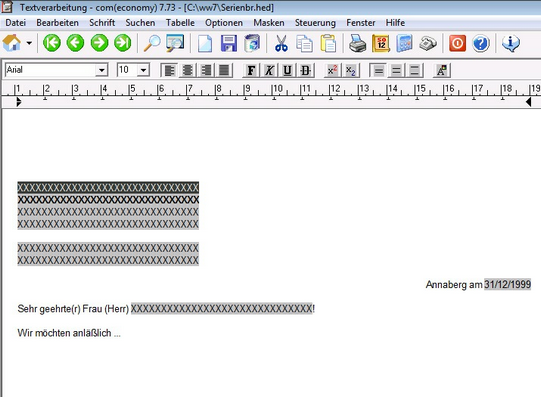Screen dimensions: 541x397
Task: Toggle justified text alignment
Action: pos(224,71)
